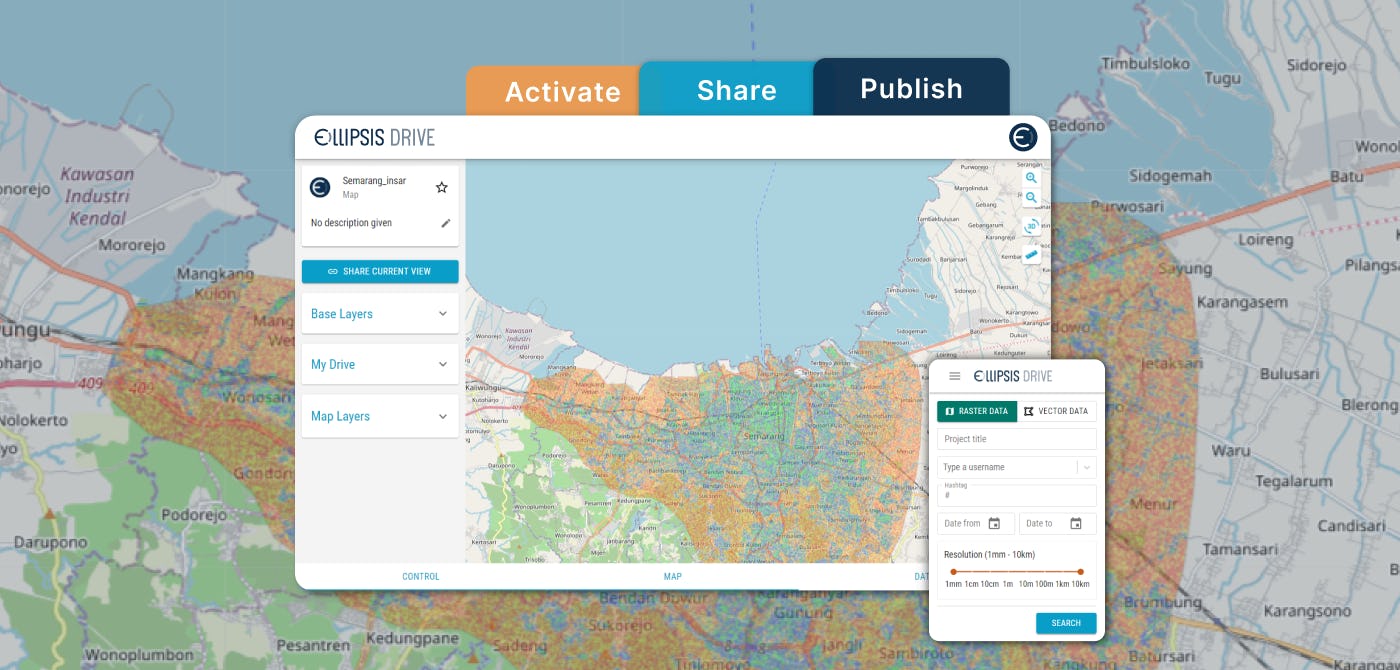The image size is (1400, 670).
Task: Select the ruler measure tool
Action: click(x=1031, y=255)
